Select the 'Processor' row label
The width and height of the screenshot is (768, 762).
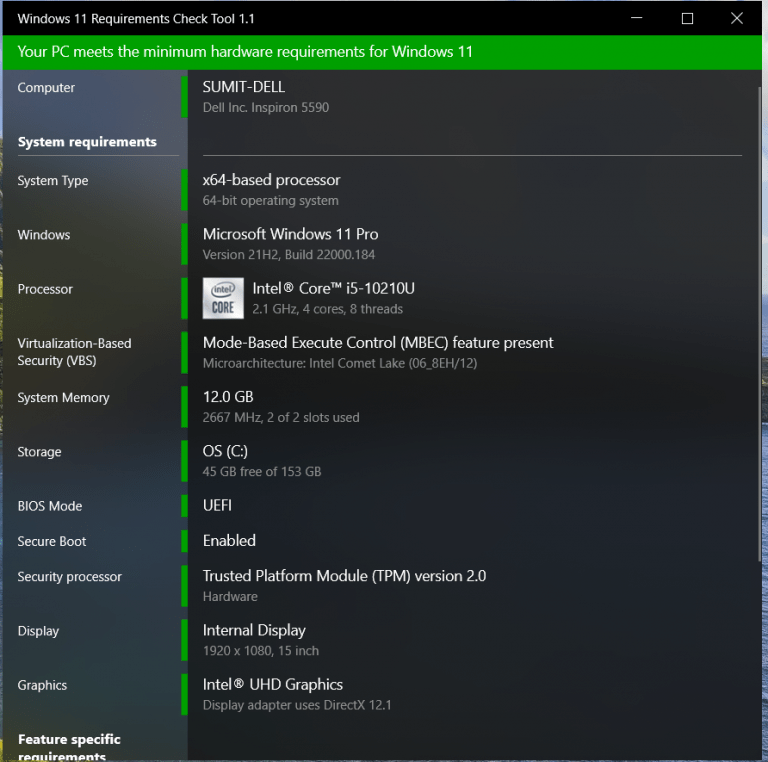45,289
